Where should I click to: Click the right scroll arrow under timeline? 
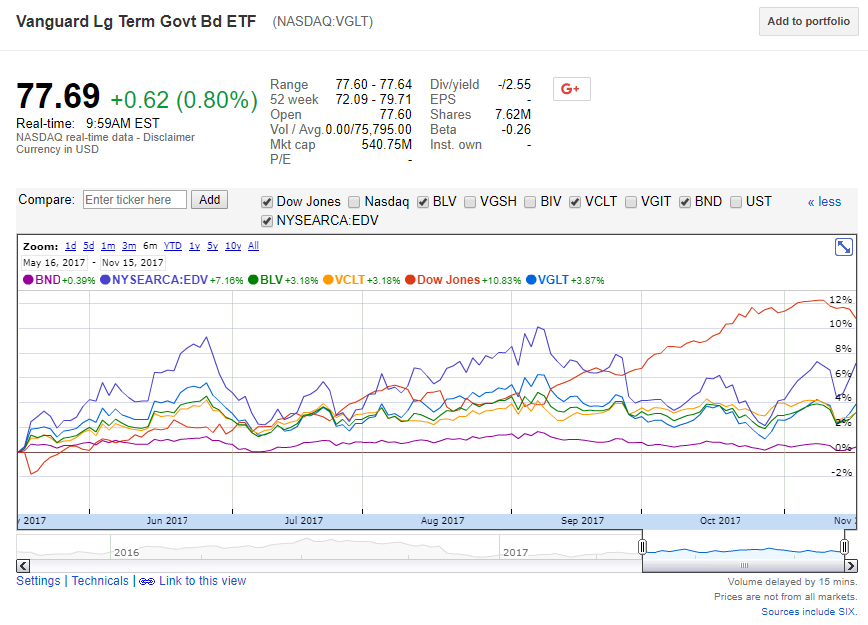[851, 566]
